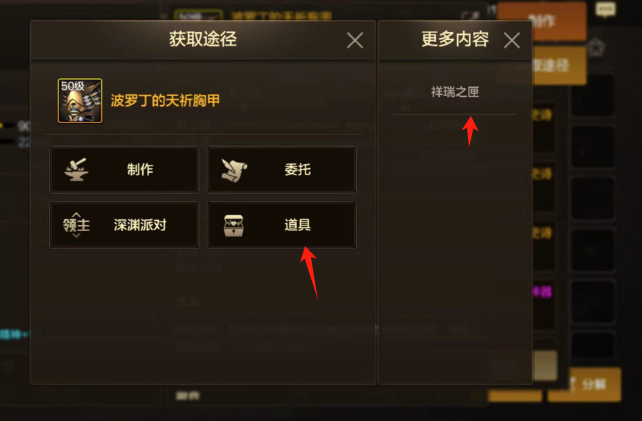The height and width of the screenshot is (421, 642).
Task: Click the 深渊派对 text label
Action: pyautogui.click(x=140, y=225)
